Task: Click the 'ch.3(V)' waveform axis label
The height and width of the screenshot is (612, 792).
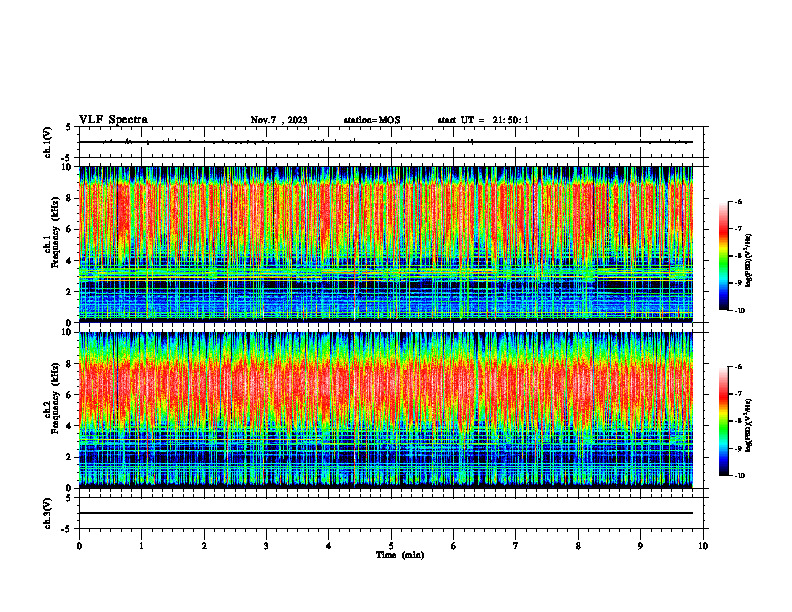Action: [x=48, y=513]
